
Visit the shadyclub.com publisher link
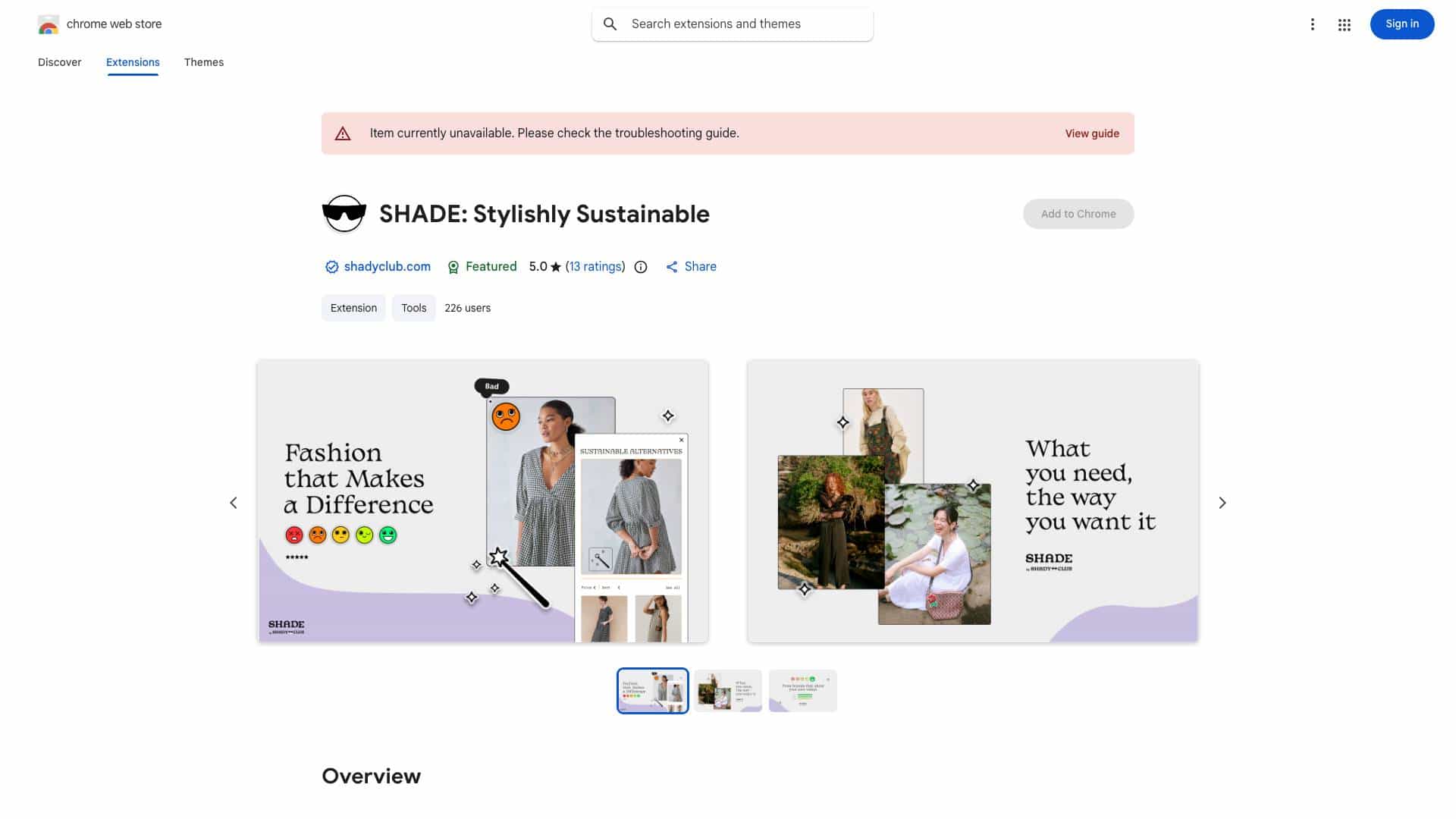click(x=387, y=267)
